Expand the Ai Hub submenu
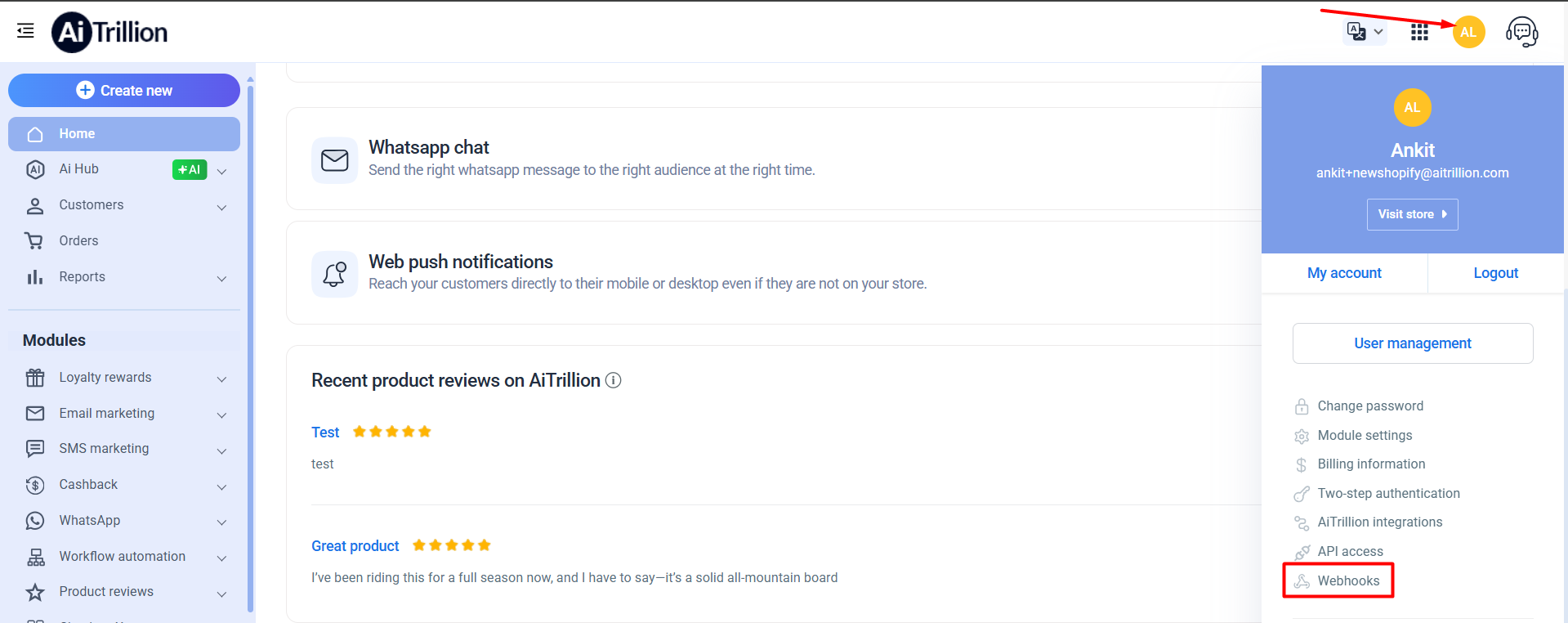Image resolution: width=1568 pixels, height=623 pixels. coord(221,171)
